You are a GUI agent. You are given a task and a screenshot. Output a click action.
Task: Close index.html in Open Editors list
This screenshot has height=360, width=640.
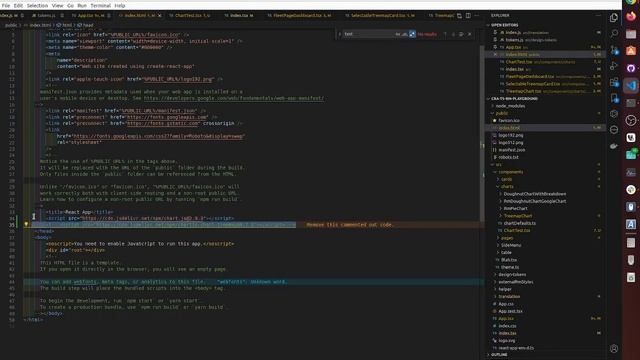coord(495,55)
